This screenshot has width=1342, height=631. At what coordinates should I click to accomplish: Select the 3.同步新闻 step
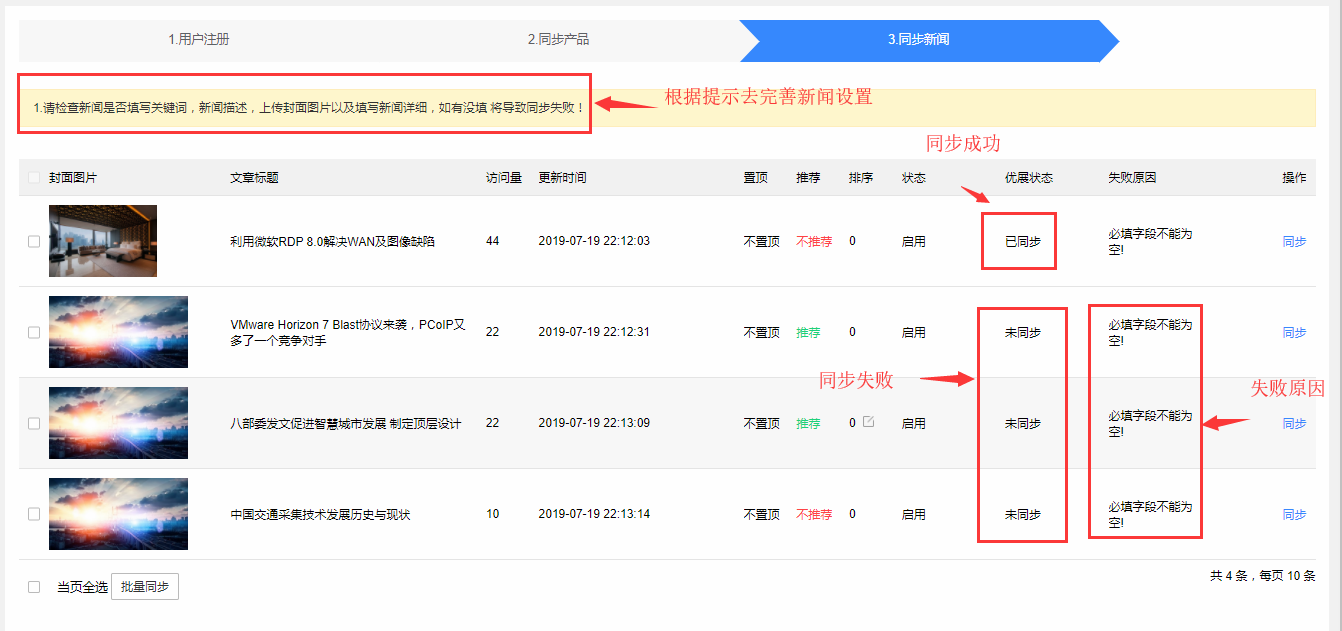coord(918,40)
